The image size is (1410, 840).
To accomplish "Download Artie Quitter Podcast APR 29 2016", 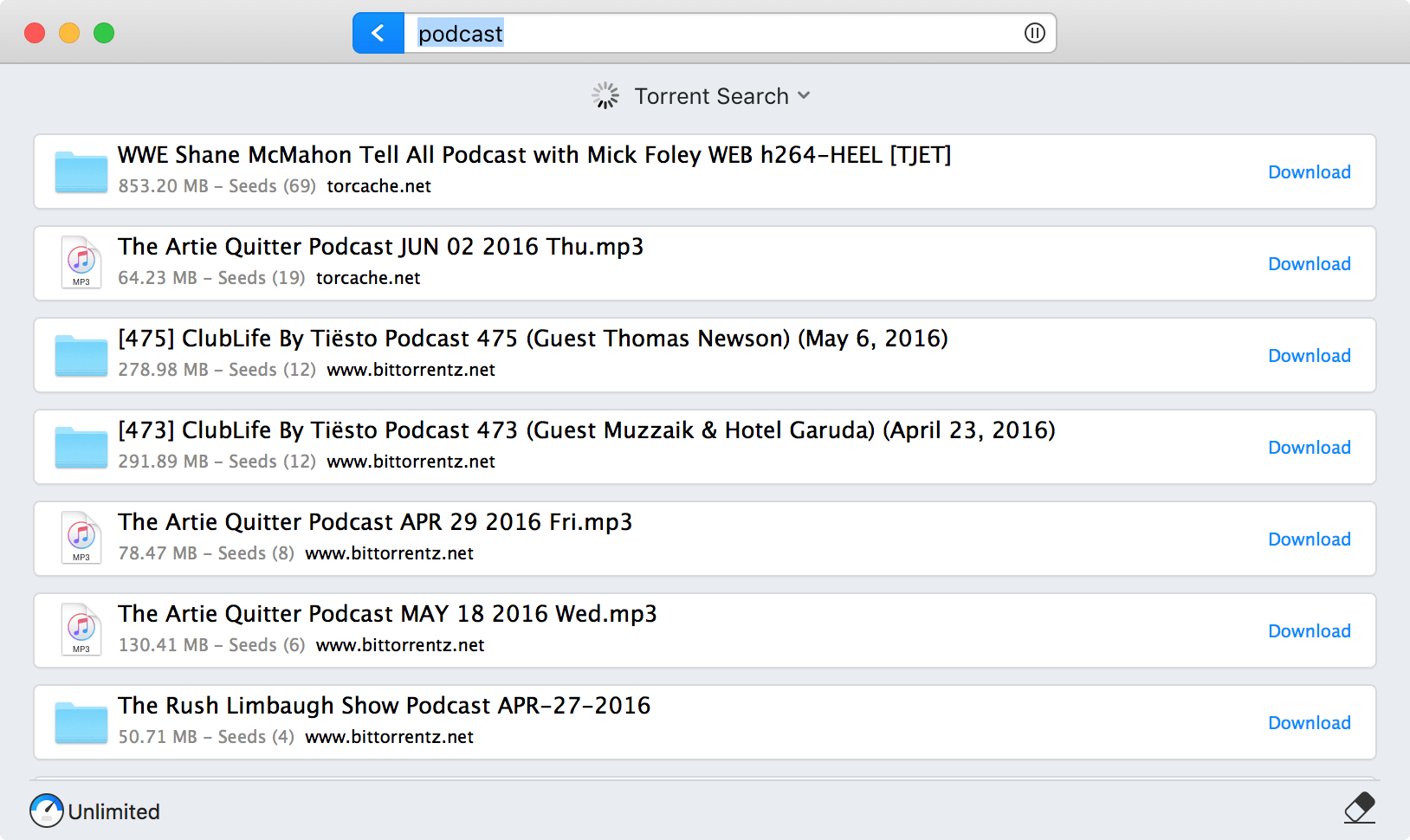I will tap(1310, 540).
